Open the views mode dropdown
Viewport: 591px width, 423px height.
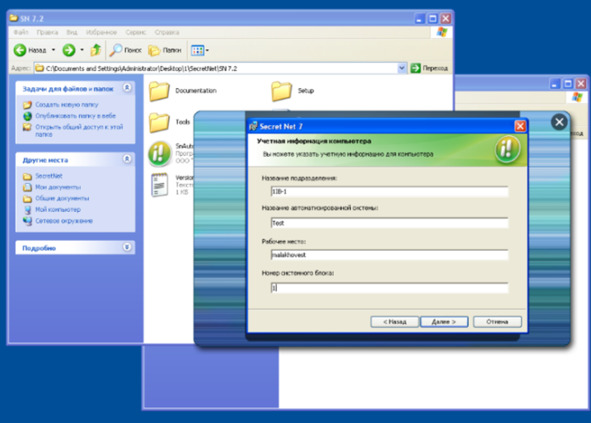tap(200, 50)
